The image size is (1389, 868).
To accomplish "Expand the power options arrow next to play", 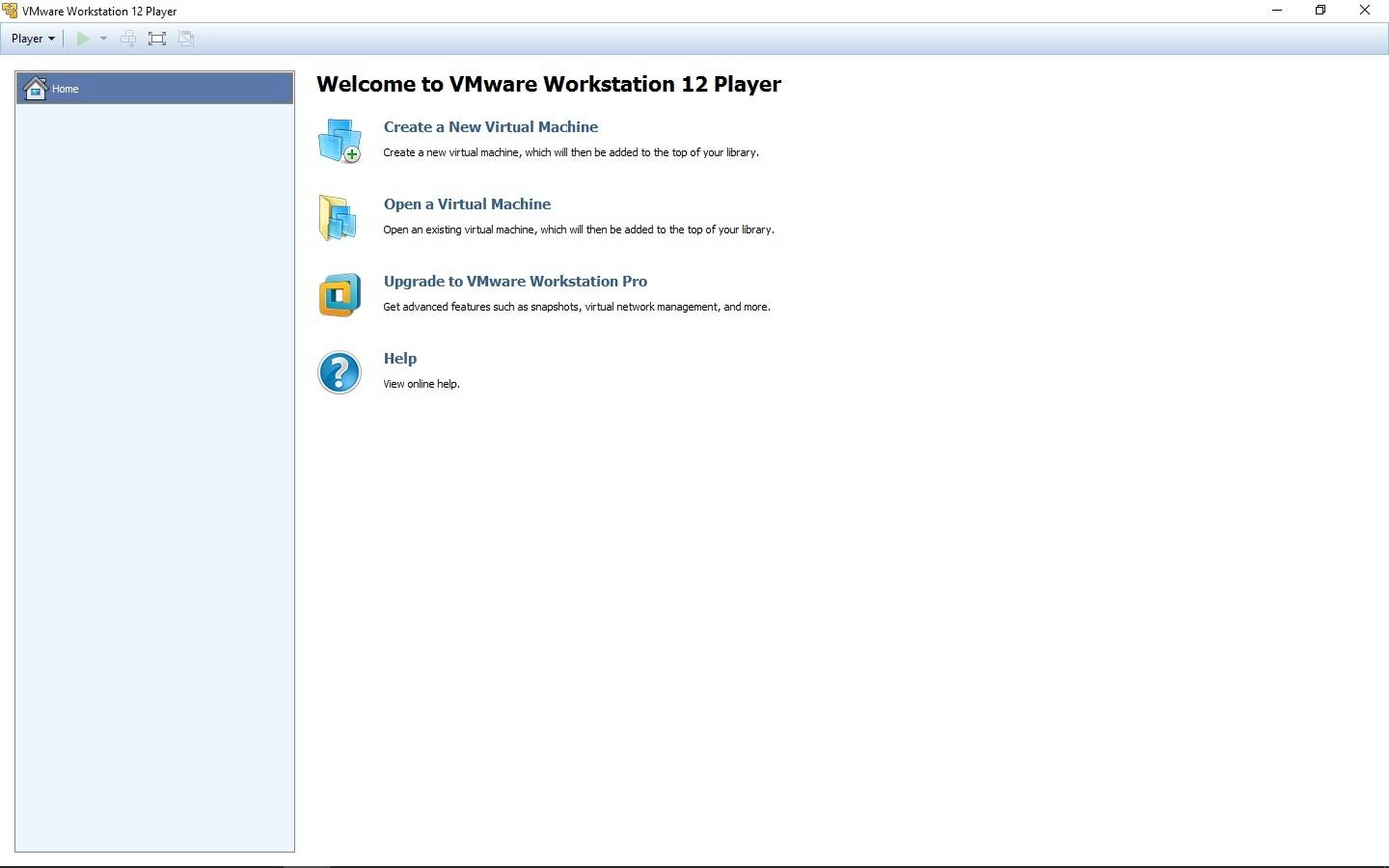I will click(x=103, y=39).
